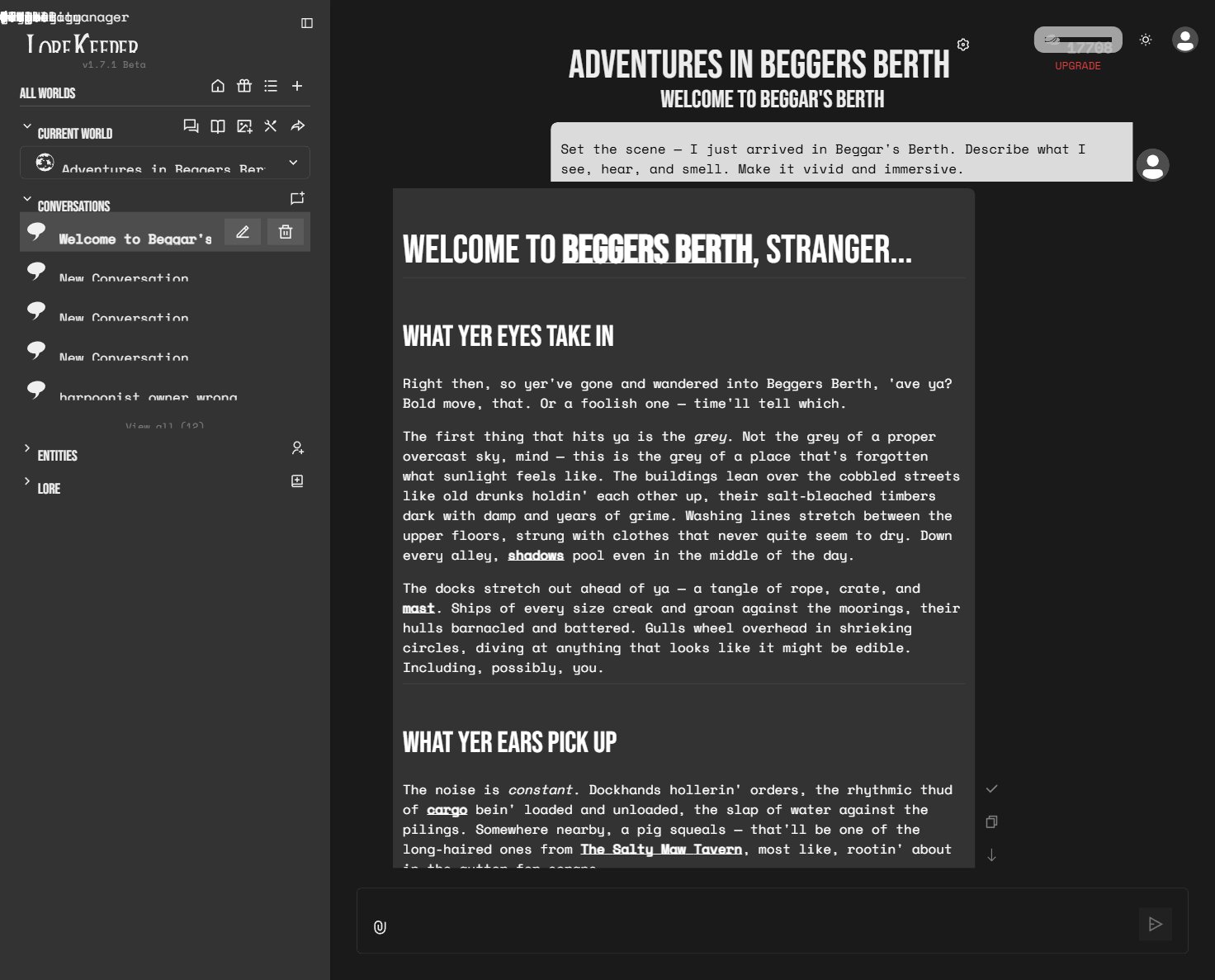Click the credits usage bar showing 17708
The width and height of the screenshot is (1215, 980).
(x=1077, y=40)
